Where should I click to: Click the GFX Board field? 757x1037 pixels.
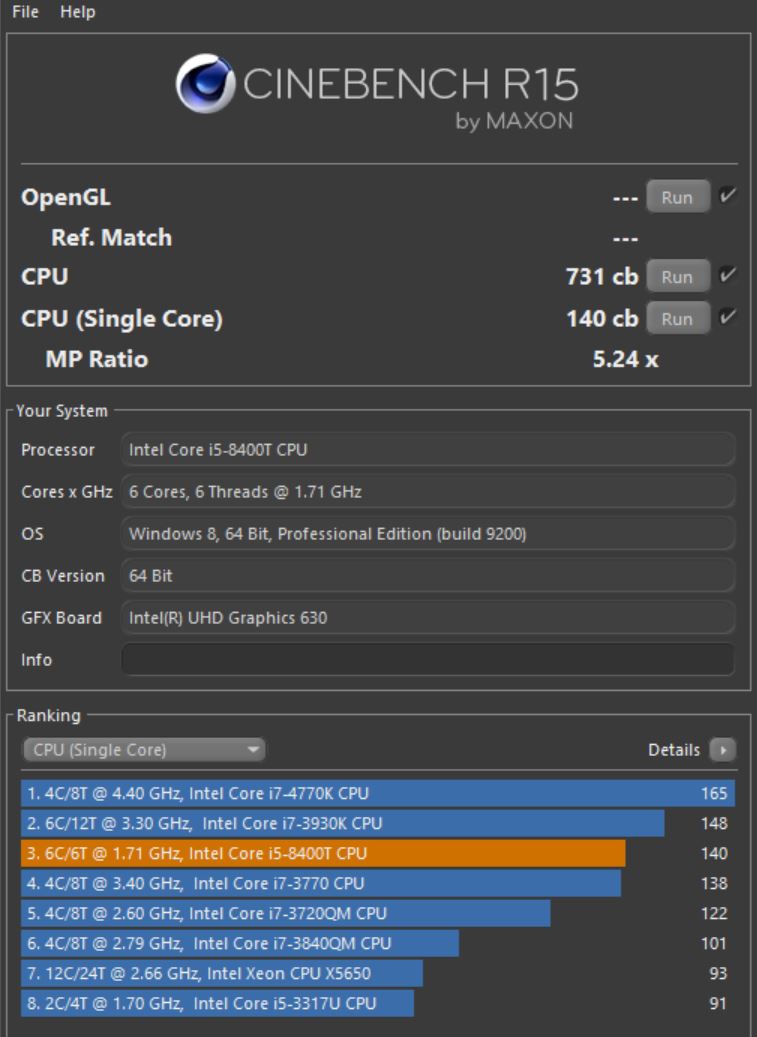[427, 618]
